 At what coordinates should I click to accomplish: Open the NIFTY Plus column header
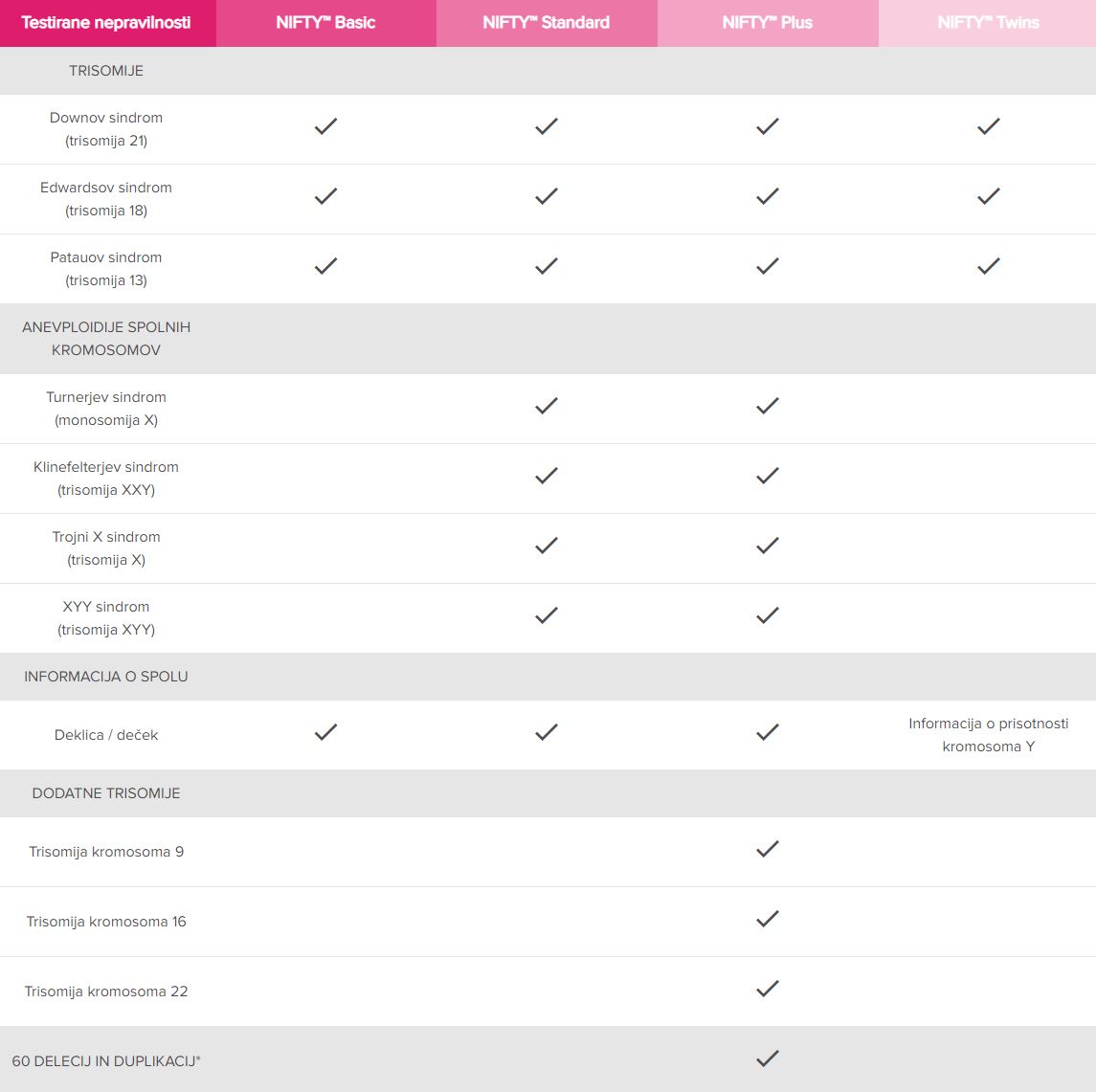click(768, 23)
